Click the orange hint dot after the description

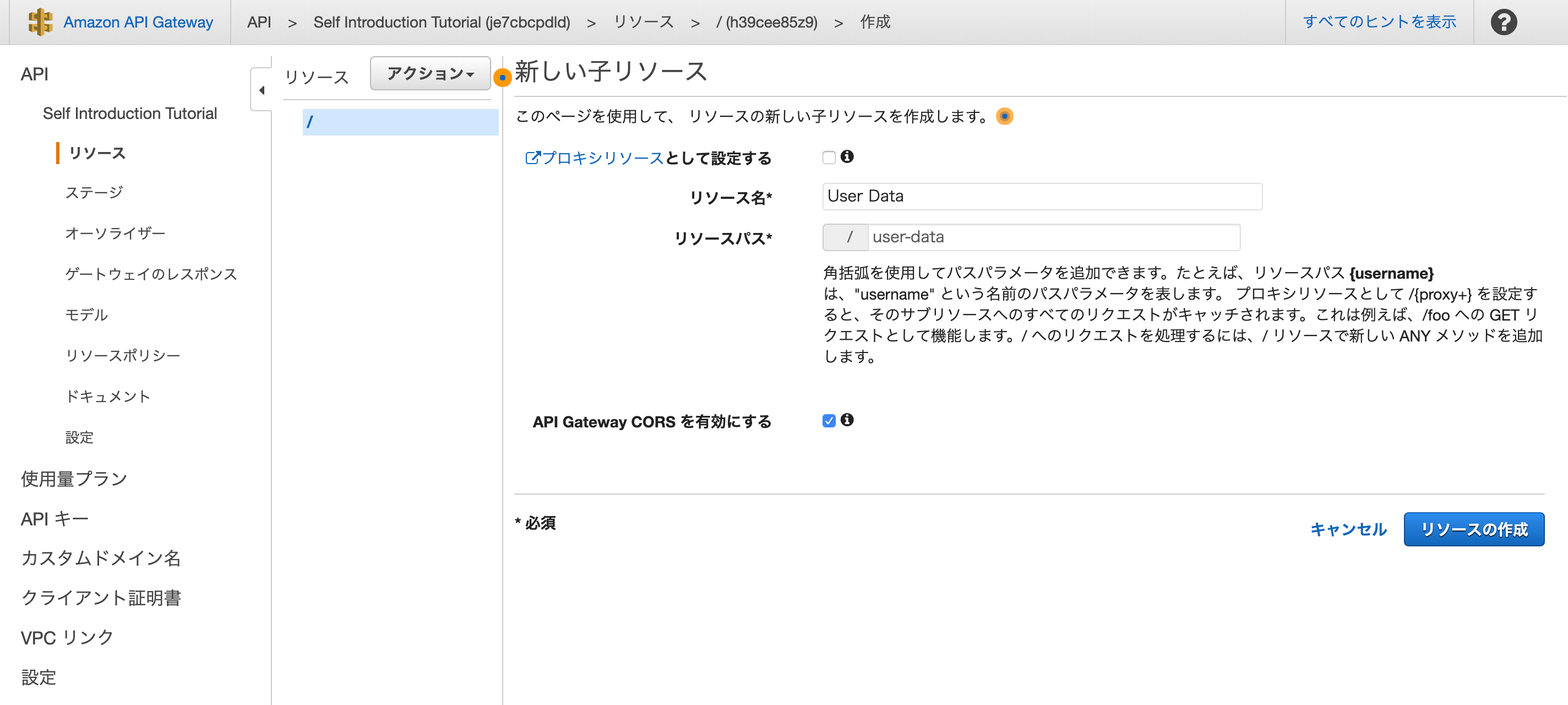[1004, 116]
